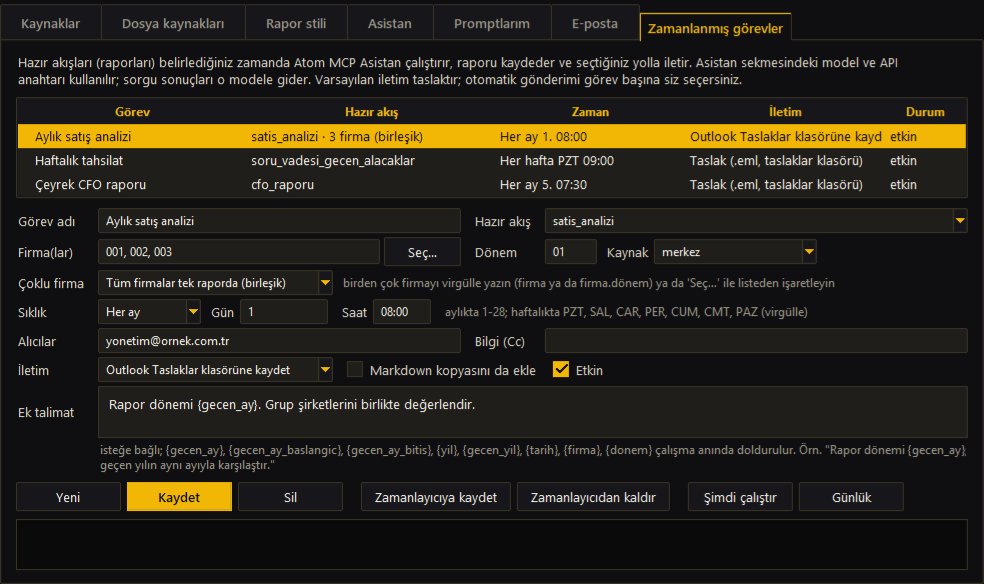The width and height of the screenshot is (984, 584).
Task: Open the Günlük log button
Action: click(x=851, y=497)
